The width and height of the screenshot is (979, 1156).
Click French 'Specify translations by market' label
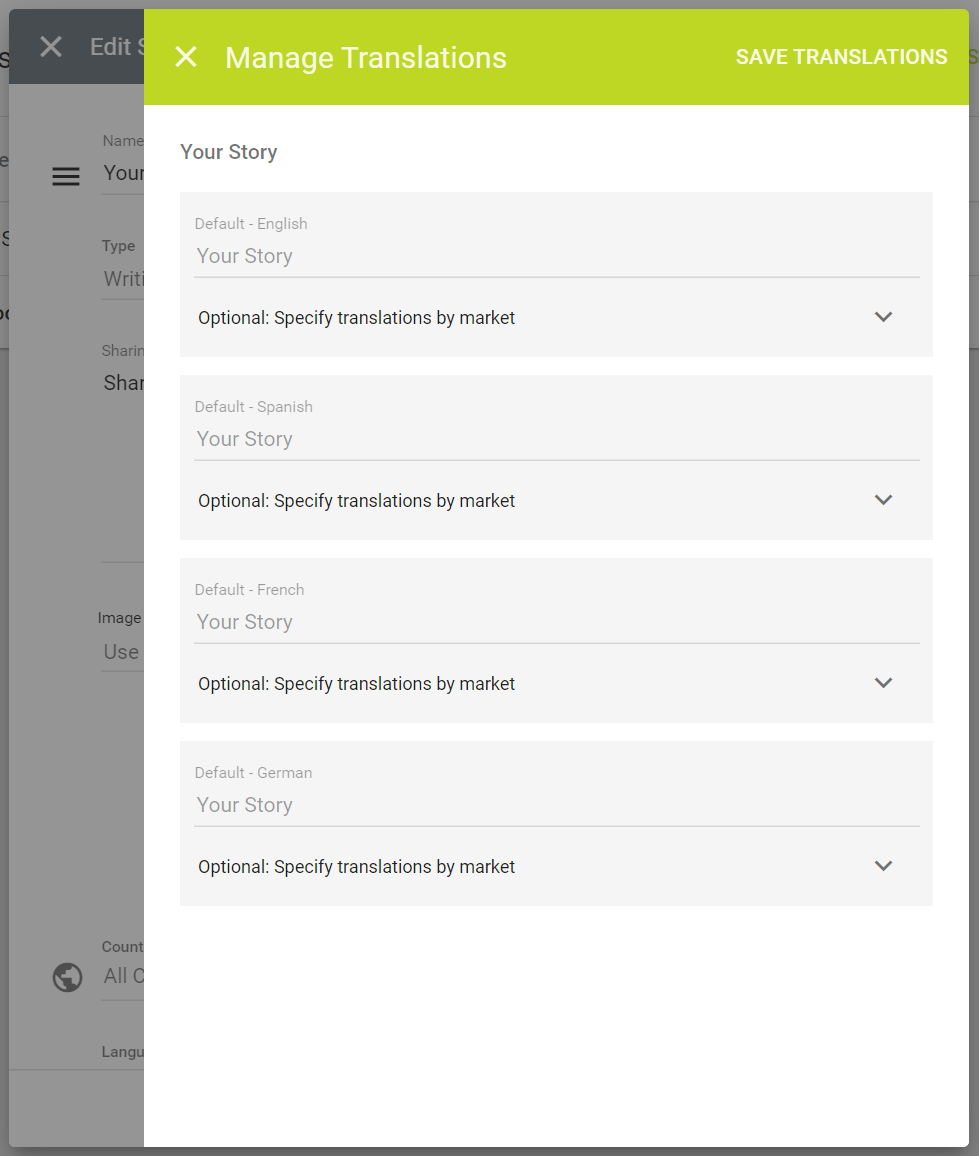pyautogui.click(x=357, y=684)
